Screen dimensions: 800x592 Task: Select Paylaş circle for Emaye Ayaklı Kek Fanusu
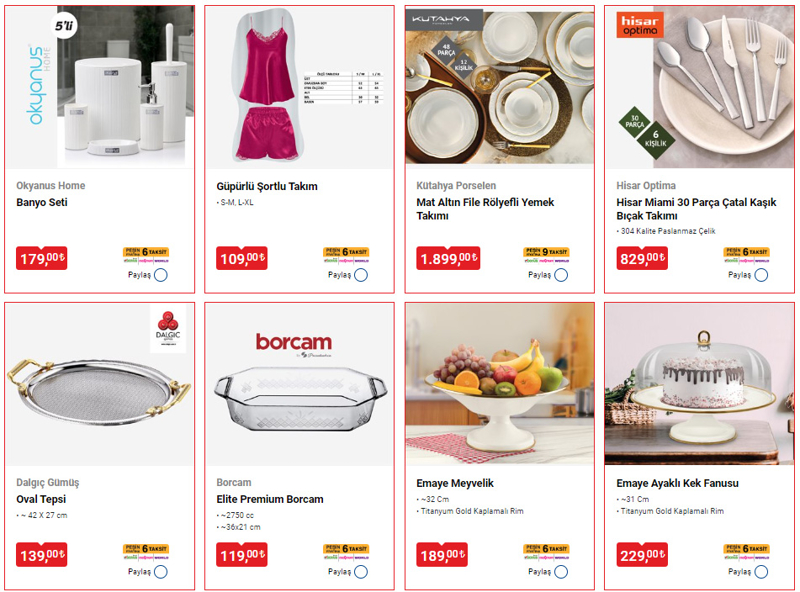(761, 572)
